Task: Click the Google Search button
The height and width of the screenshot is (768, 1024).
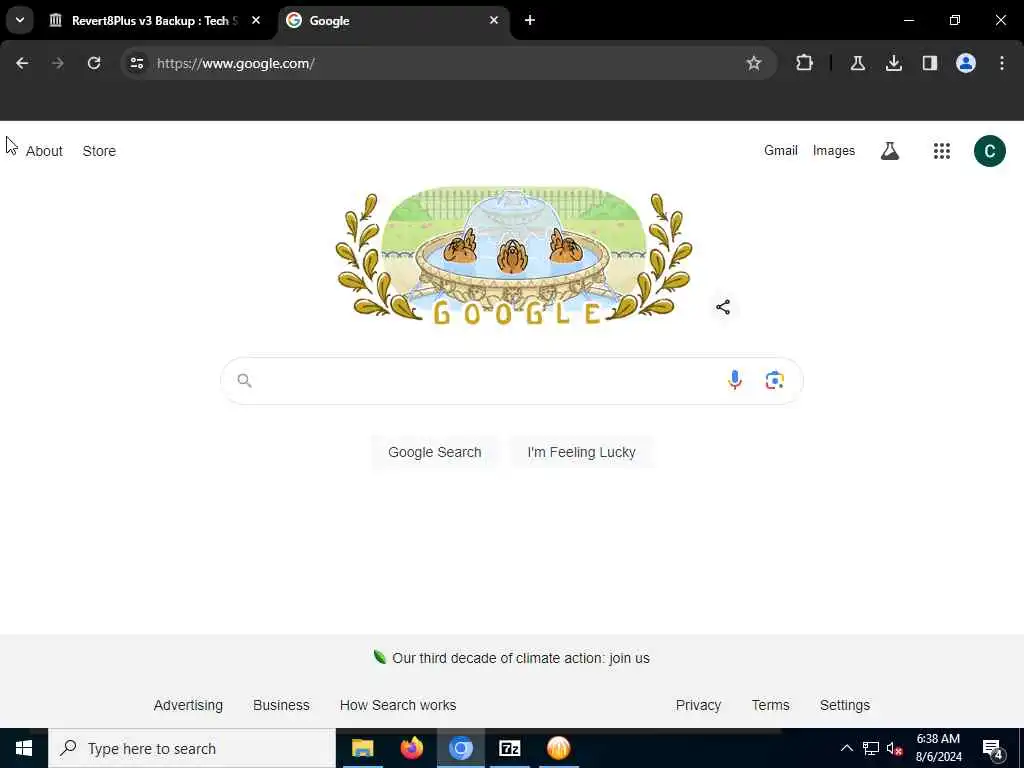Action: pos(434,452)
